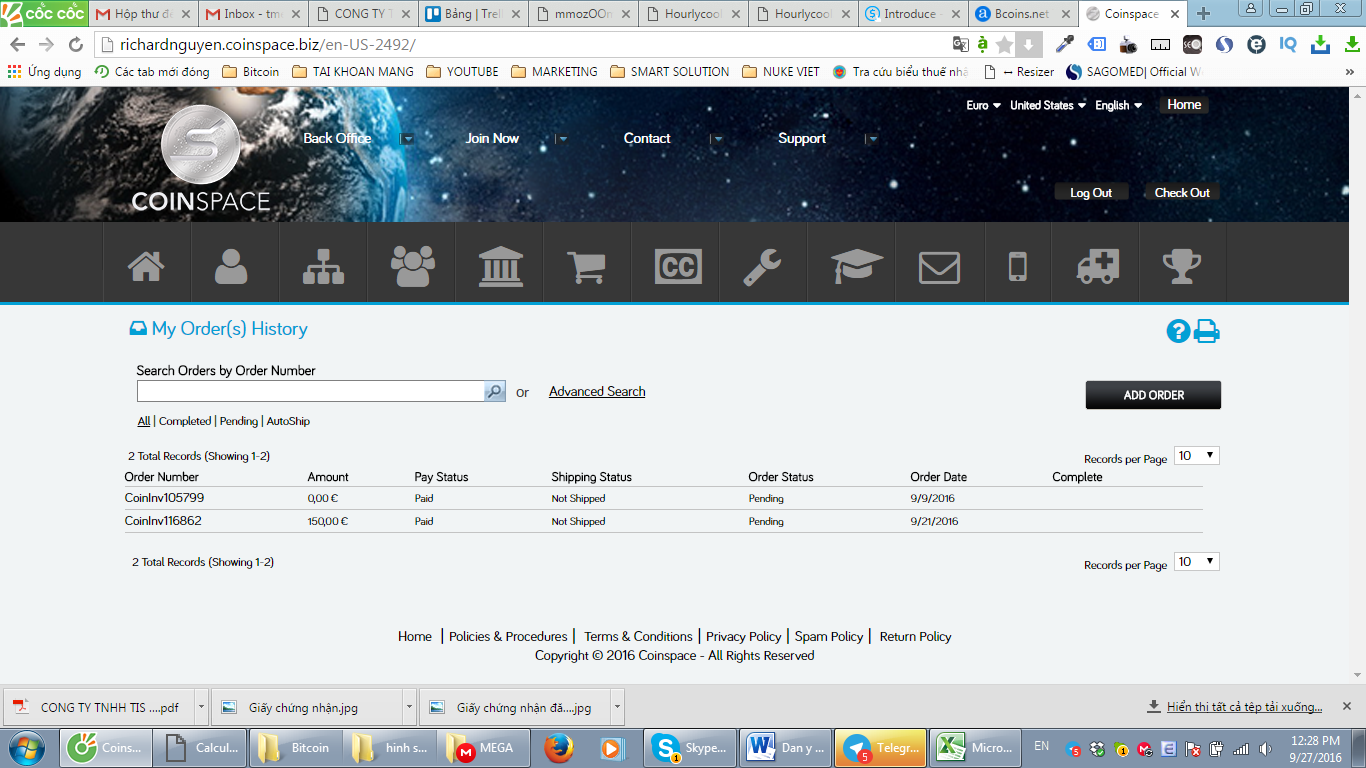The image size is (1366, 768).
Task: Click the order number search field
Action: tap(311, 392)
